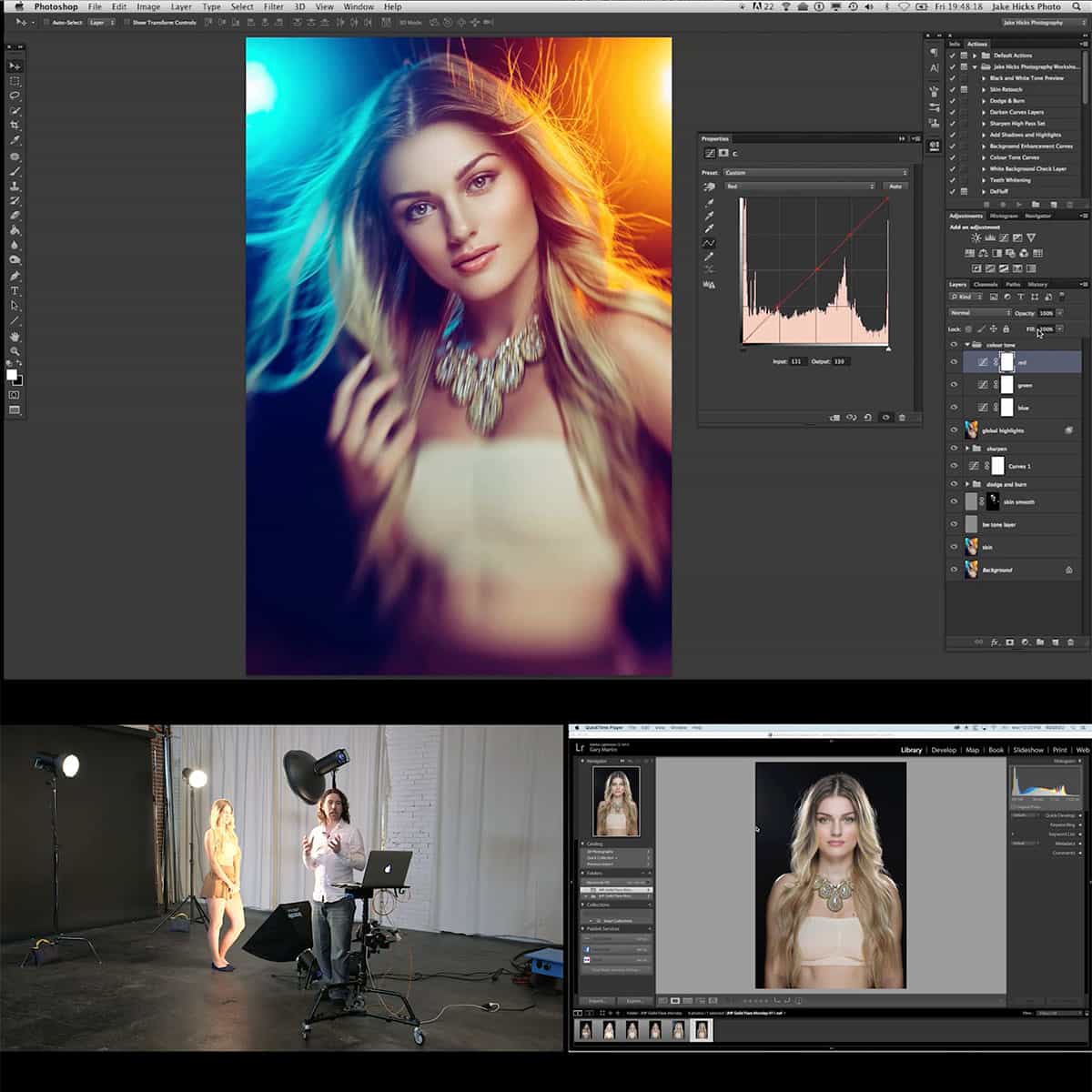
Task: Click the foreground color swatch
Action: pos(11,374)
